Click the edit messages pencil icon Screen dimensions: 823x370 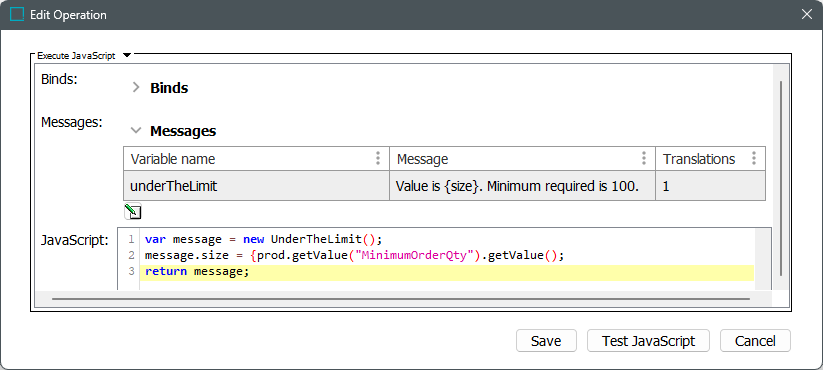tap(133, 212)
